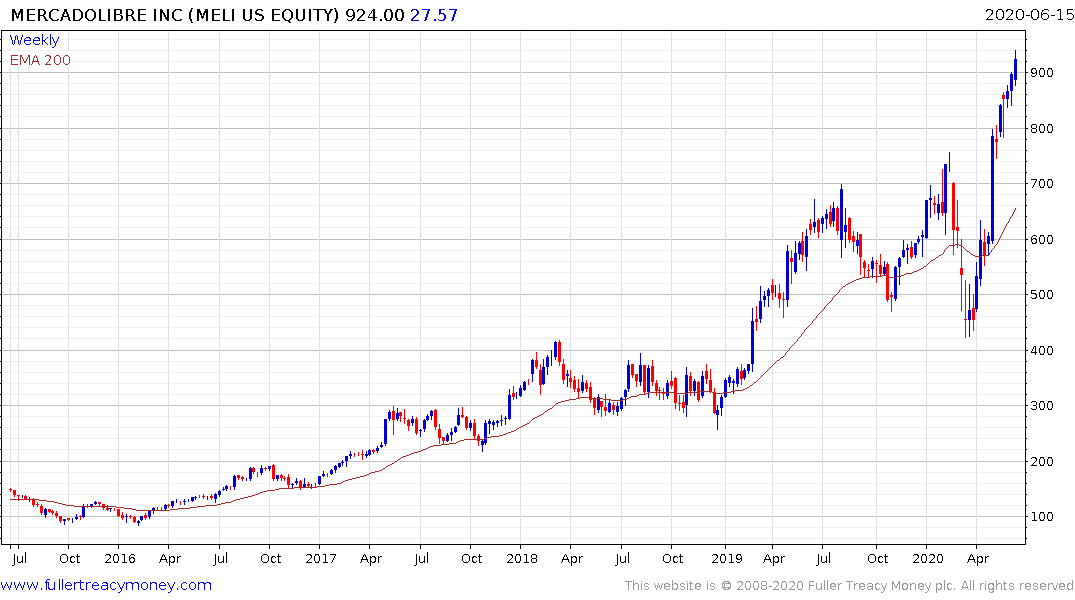Click the price change value 27.57
1075x600 pixels.
click(434, 15)
